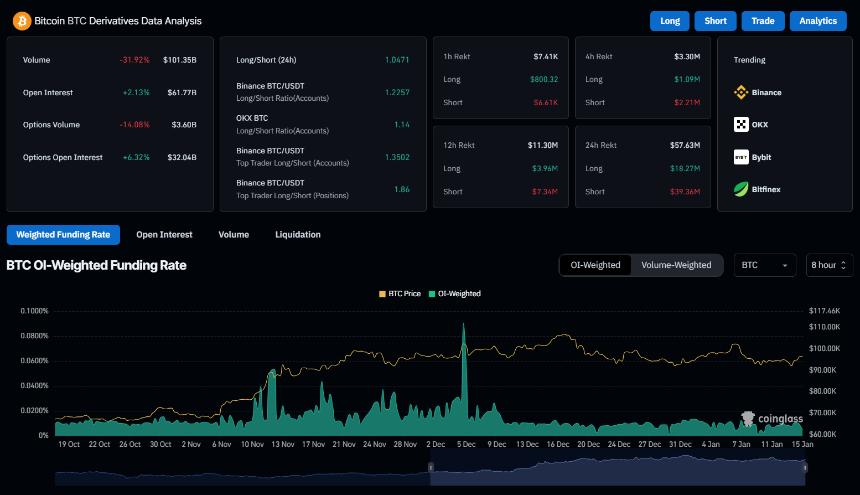This screenshot has width=860, height=495.
Task: Click the Open Interest change +2.13%
Action: point(136,93)
